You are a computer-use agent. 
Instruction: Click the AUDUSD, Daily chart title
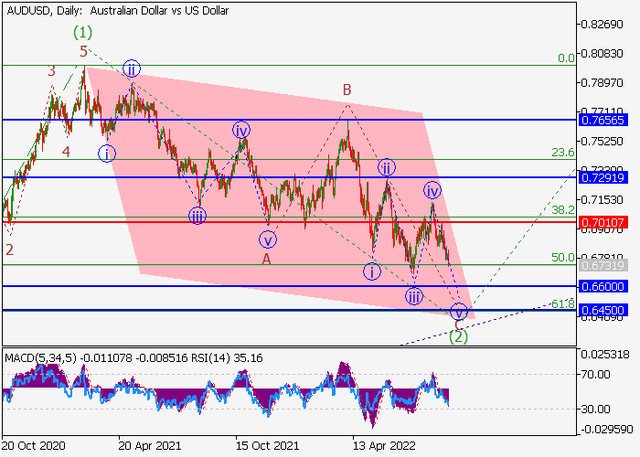coord(116,10)
